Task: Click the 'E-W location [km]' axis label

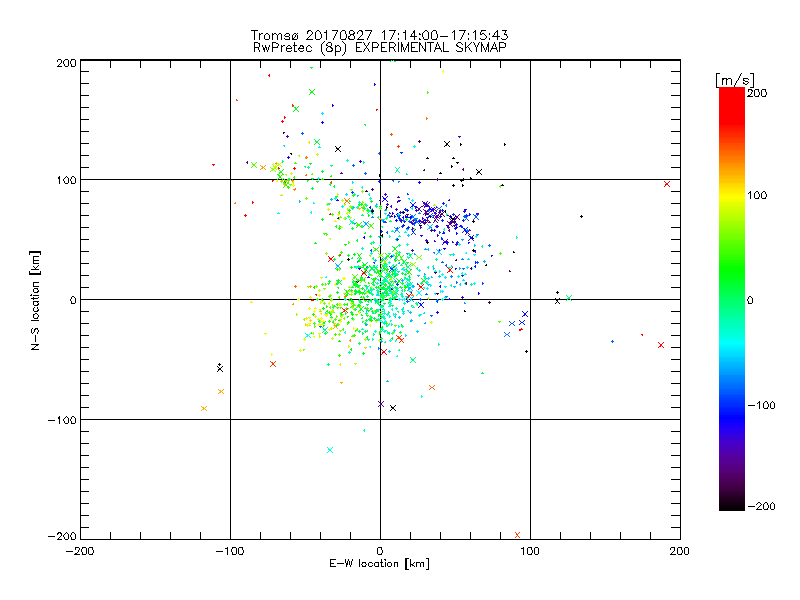Action: pos(379,564)
